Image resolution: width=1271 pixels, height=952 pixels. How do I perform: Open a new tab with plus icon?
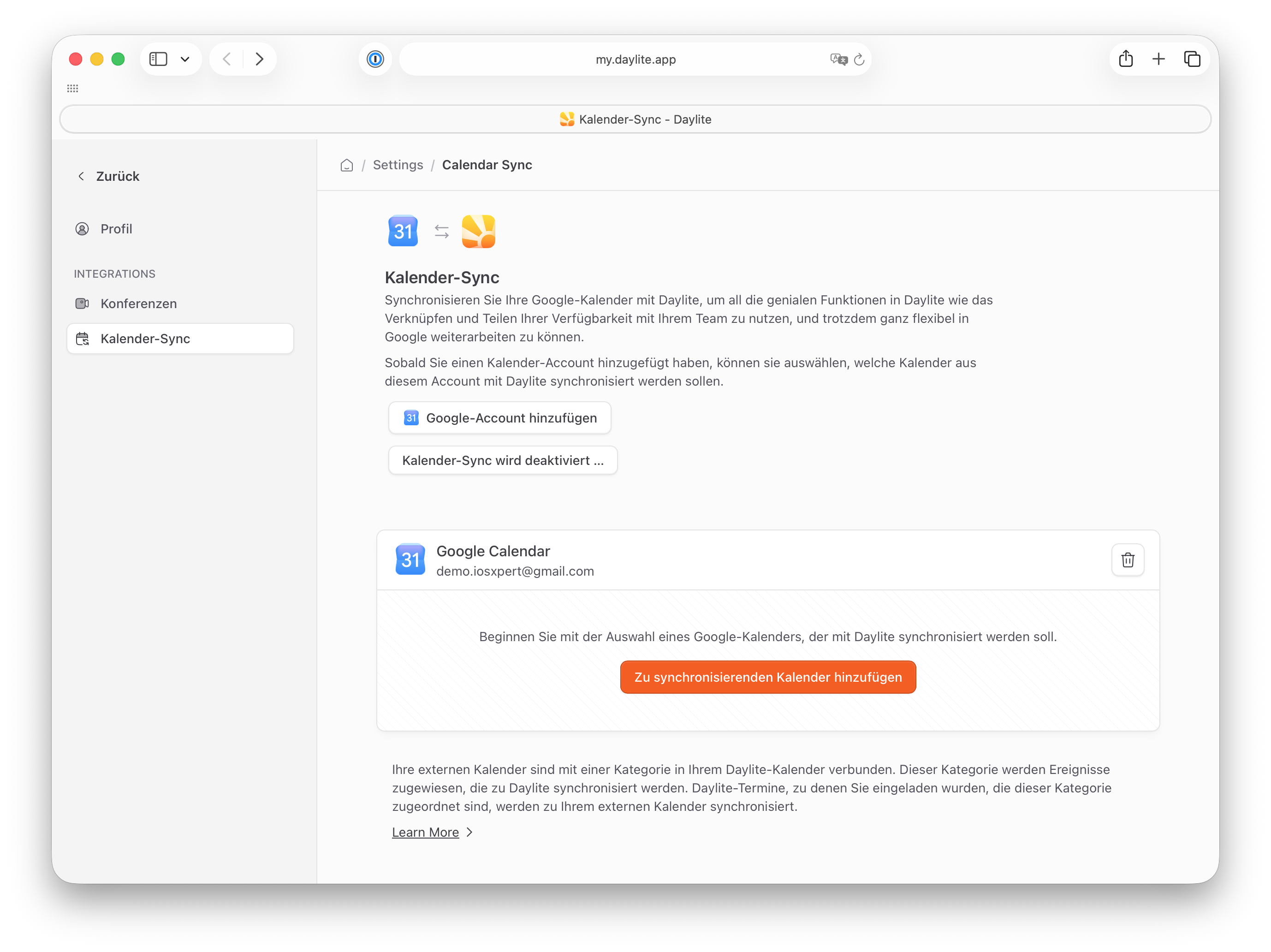pos(1158,59)
